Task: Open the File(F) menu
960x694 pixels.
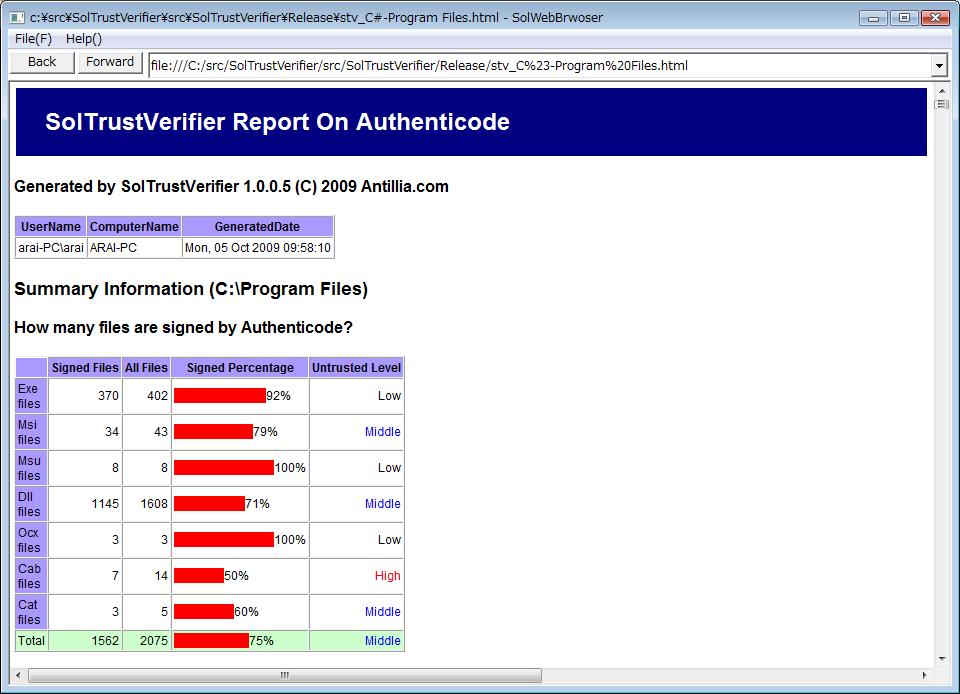Action: coord(33,39)
